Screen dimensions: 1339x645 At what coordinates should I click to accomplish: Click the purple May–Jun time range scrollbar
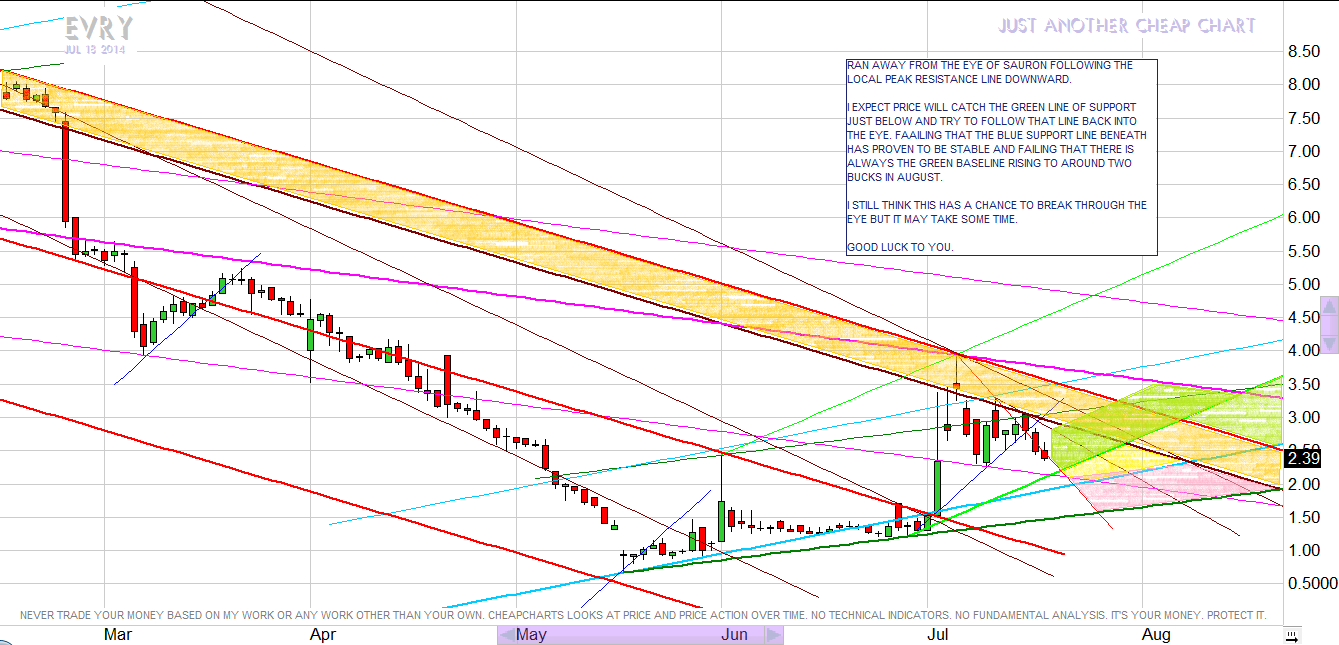tap(640, 635)
